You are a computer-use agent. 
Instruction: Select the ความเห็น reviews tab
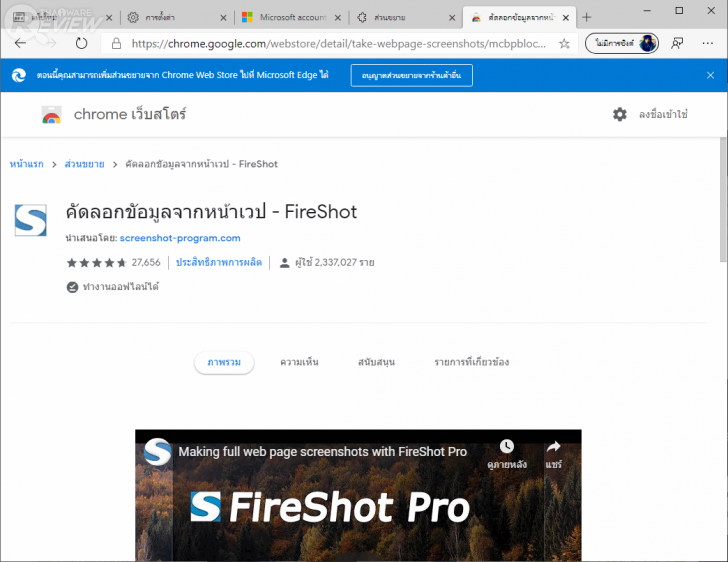(299, 362)
